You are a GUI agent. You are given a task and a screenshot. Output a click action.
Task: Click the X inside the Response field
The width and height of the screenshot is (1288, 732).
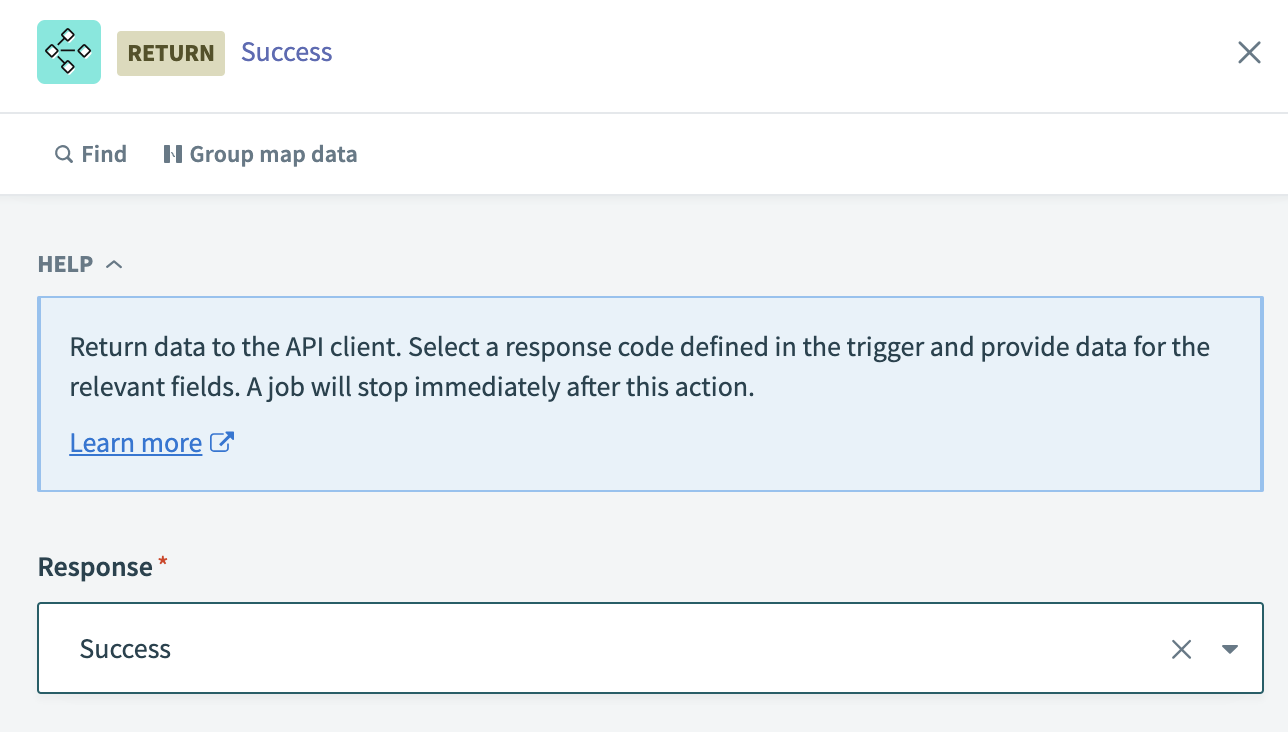tap(1181, 648)
